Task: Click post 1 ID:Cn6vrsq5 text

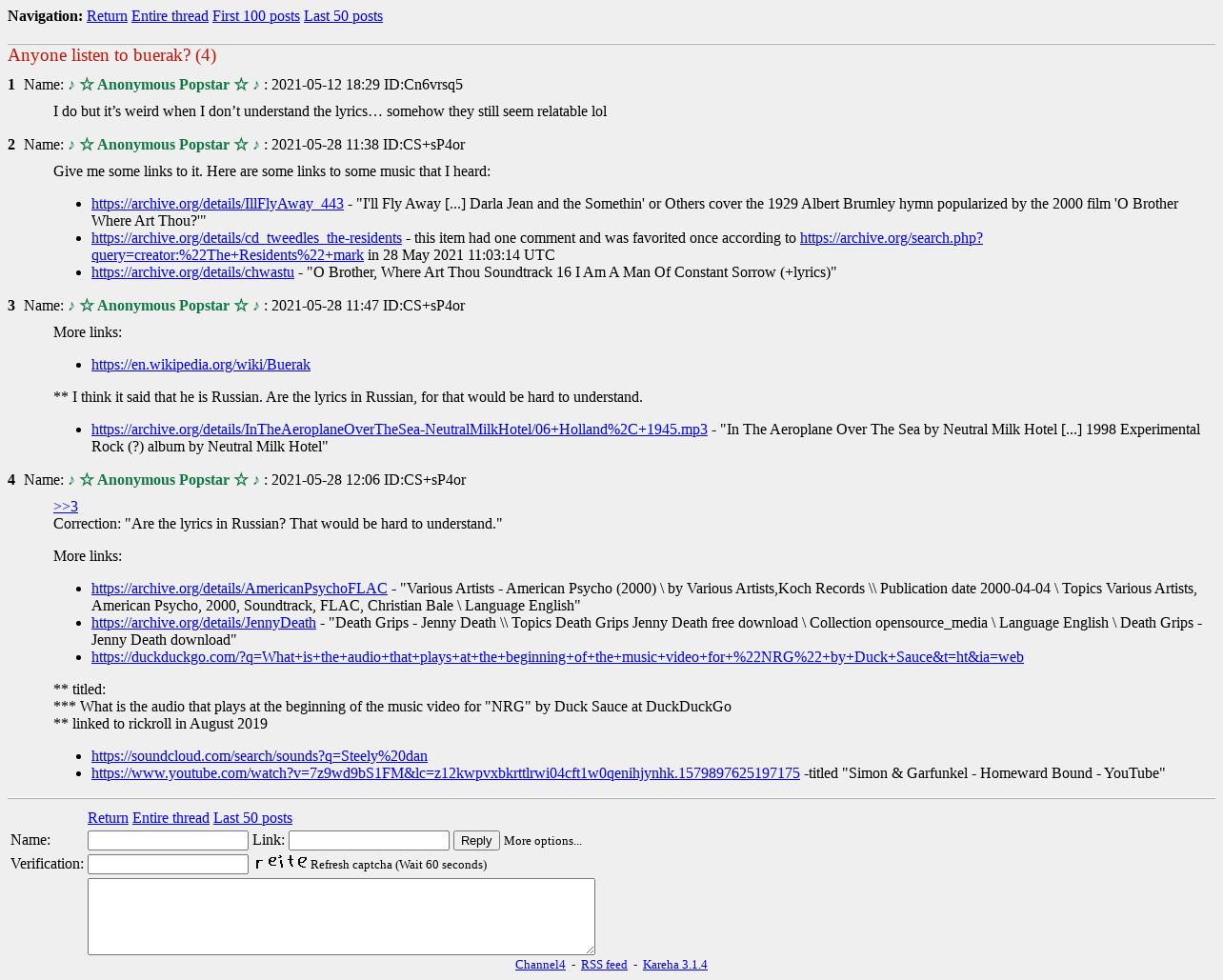Action: tap(423, 85)
